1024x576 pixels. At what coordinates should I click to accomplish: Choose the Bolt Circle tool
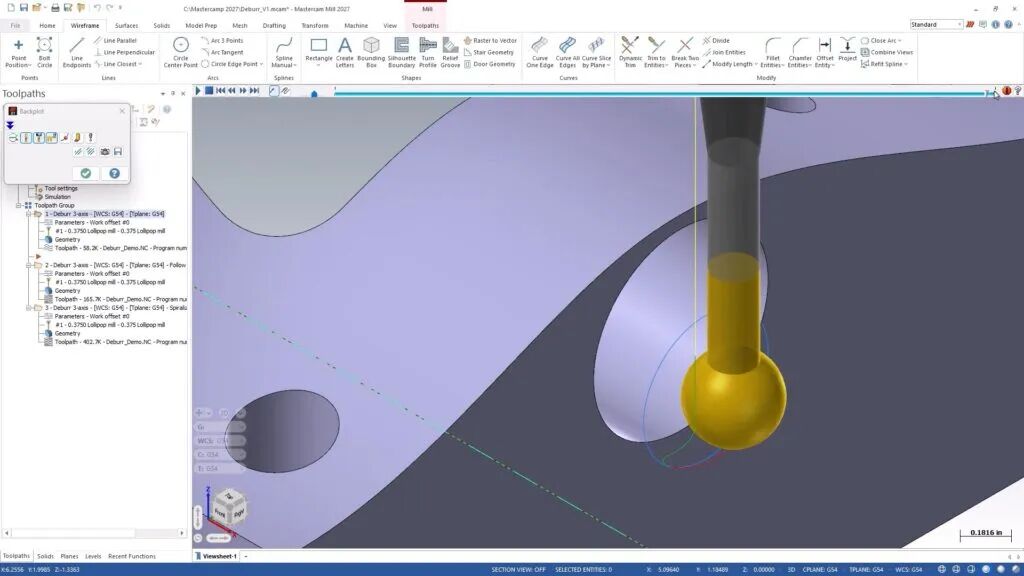click(x=44, y=52)
